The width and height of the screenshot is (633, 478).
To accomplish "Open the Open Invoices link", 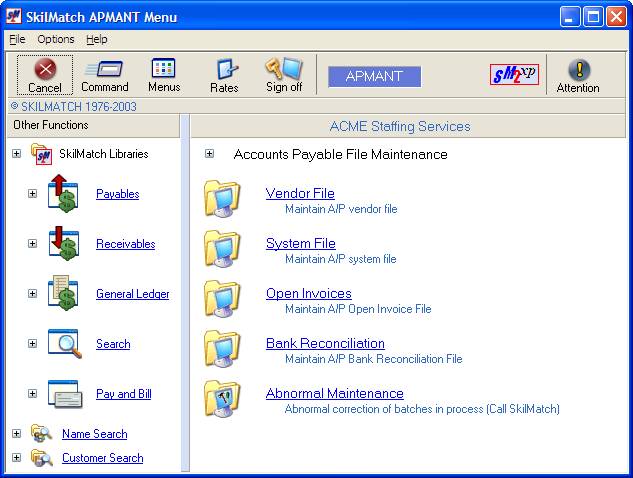I will click(x=308, y=293).
